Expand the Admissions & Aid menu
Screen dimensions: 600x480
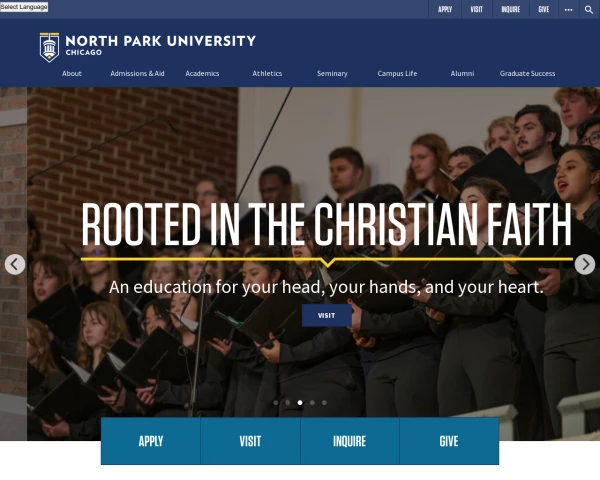137,73
